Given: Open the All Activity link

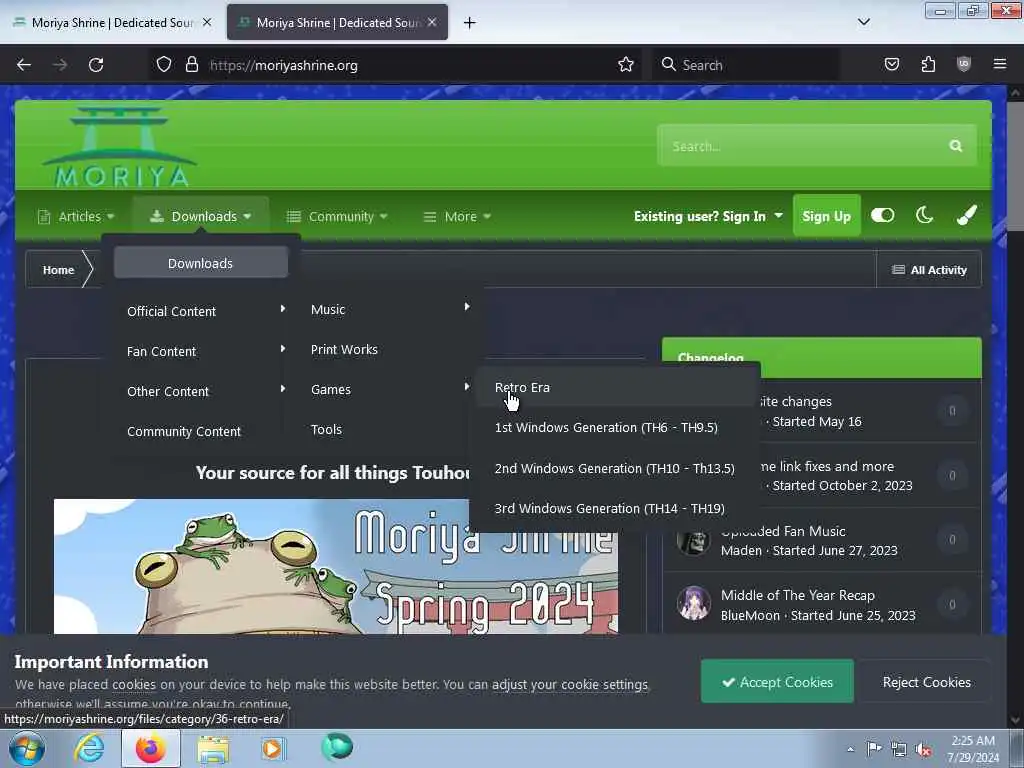Looking at the screenshot, I should (x=929, y=270).
